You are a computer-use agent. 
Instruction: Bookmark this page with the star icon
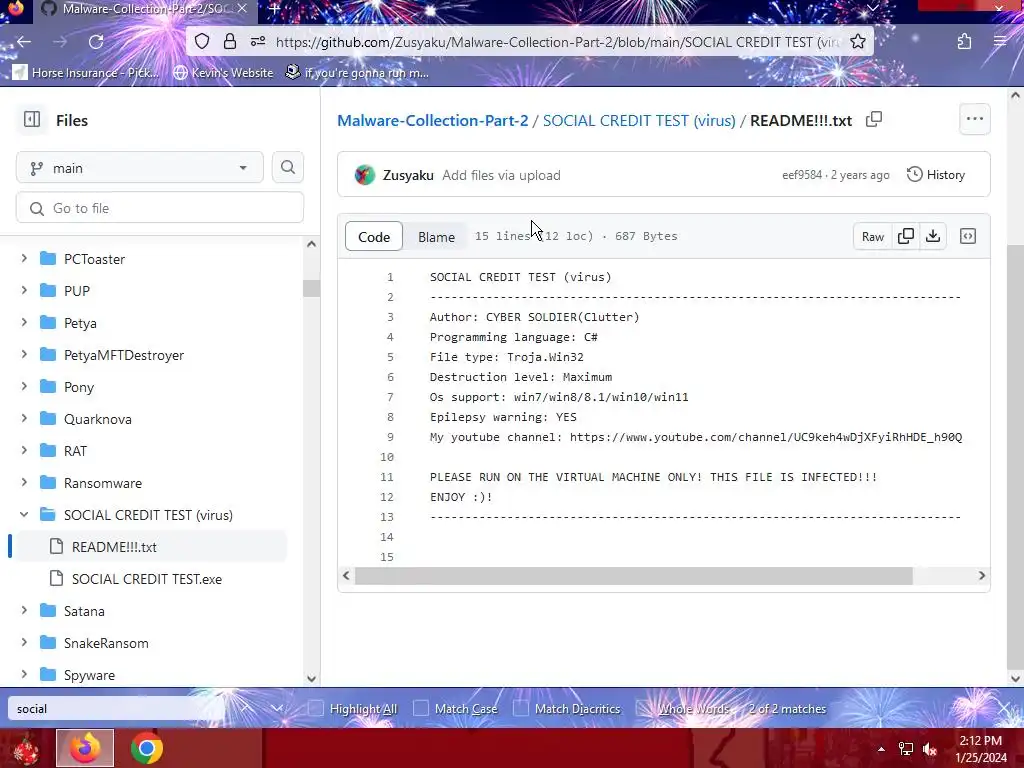[858, 42]
